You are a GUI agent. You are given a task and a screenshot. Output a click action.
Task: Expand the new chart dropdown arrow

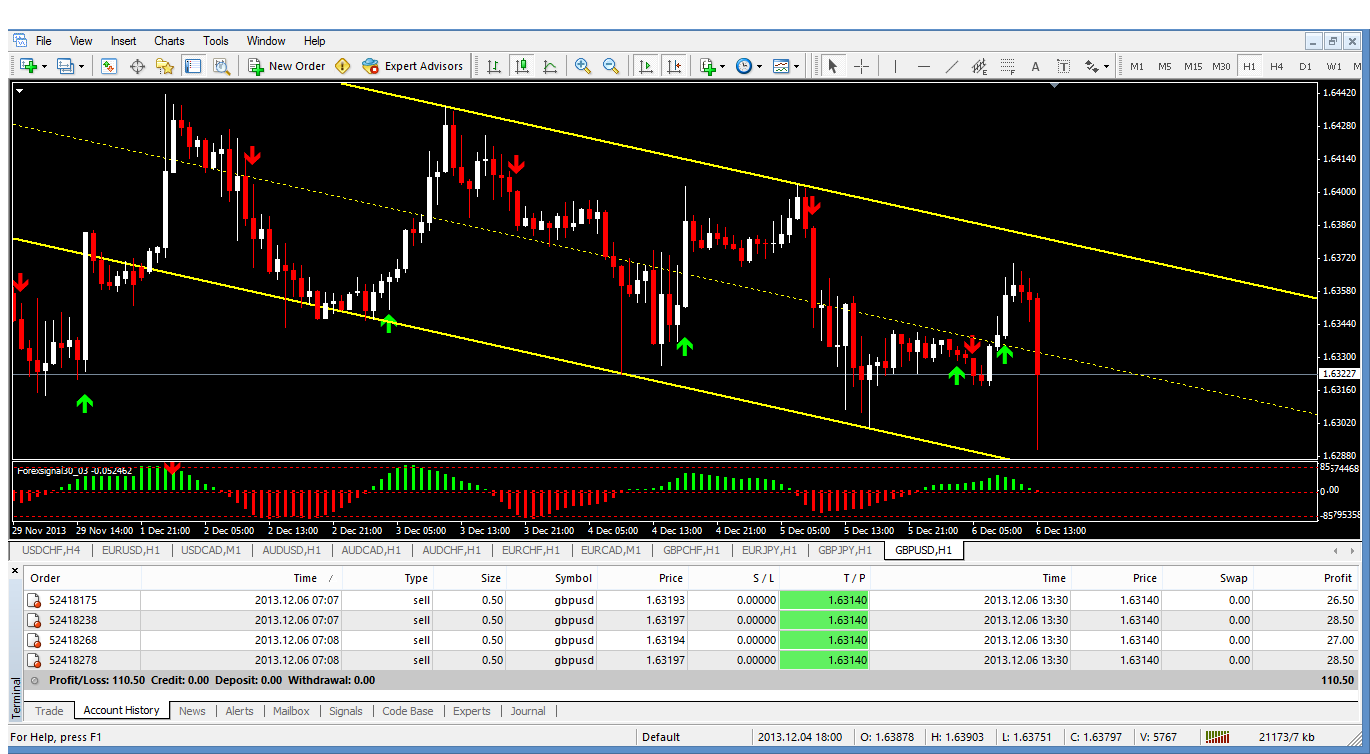click(x=44, y=67)
